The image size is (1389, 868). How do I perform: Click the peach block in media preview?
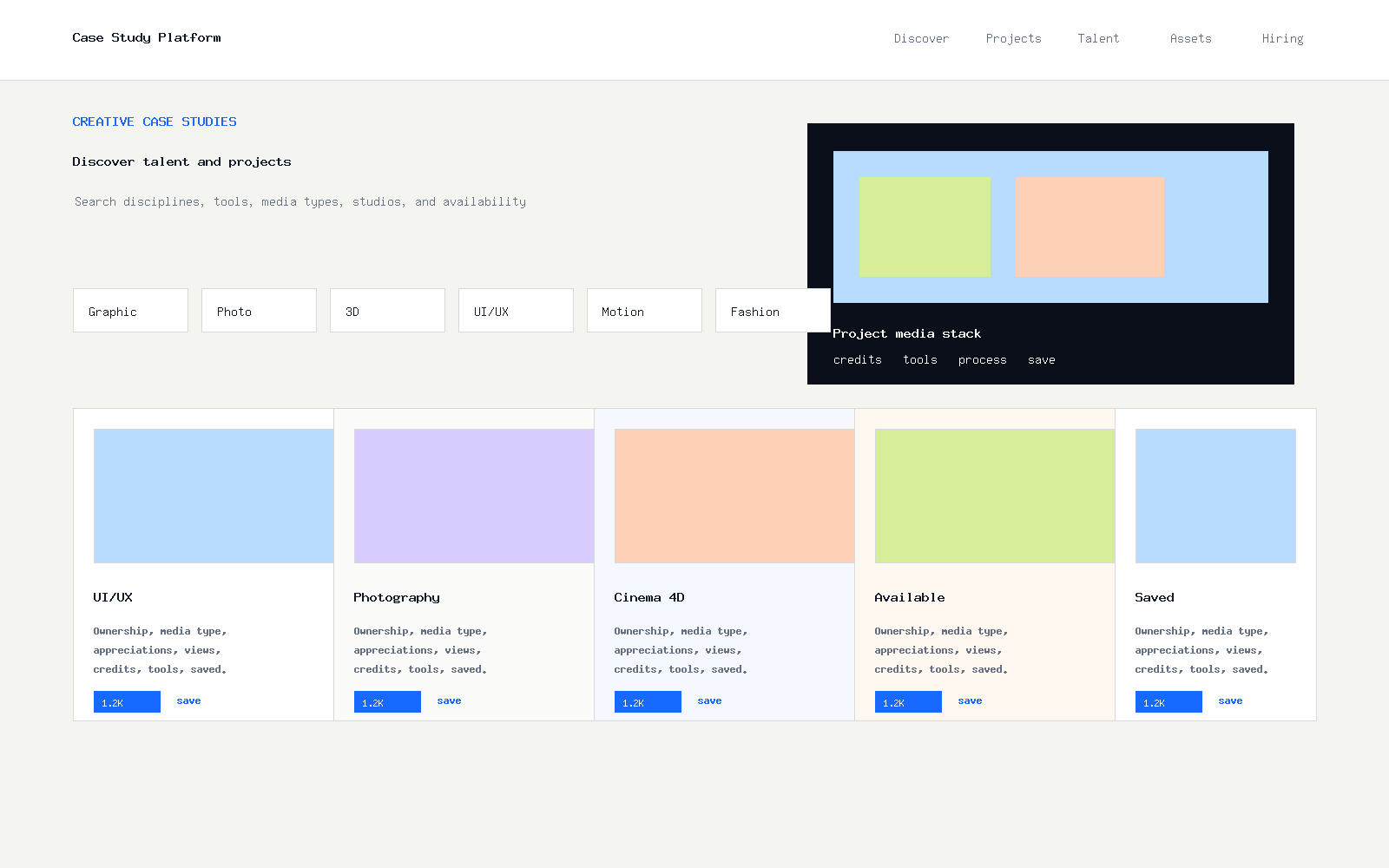[1089, 227]
